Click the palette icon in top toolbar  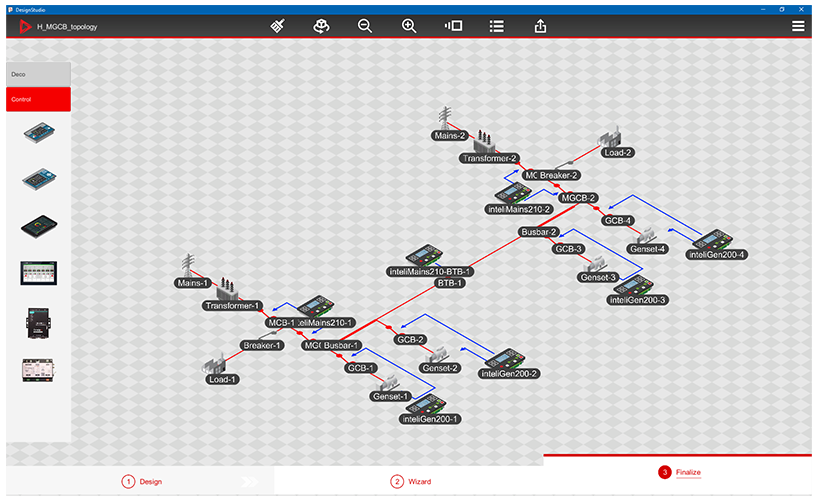321,27
